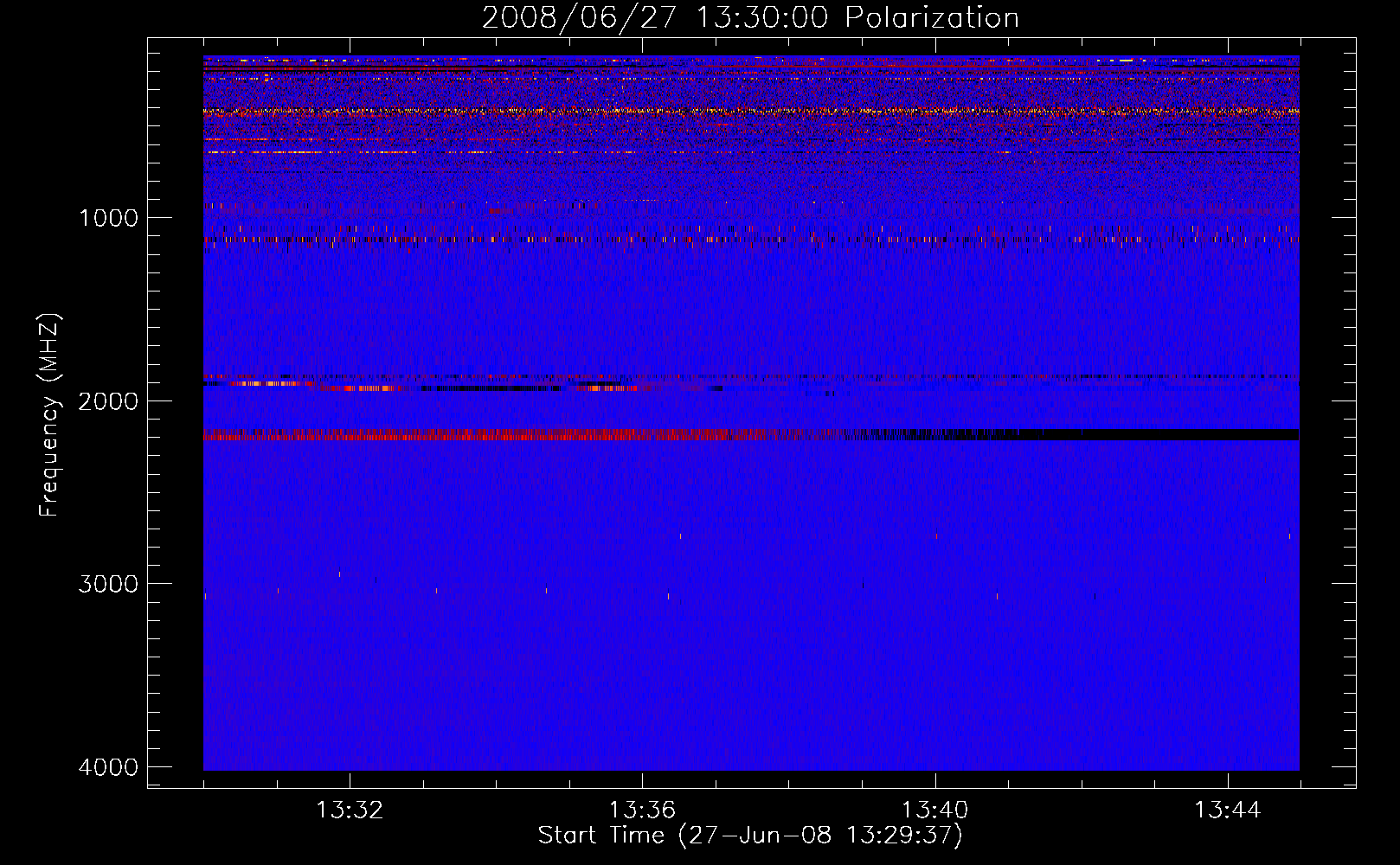The height and width of the screenshot is (865, 1400).
Task: Click the 2000 frequency tick label
Action: [x=108, y=400]
